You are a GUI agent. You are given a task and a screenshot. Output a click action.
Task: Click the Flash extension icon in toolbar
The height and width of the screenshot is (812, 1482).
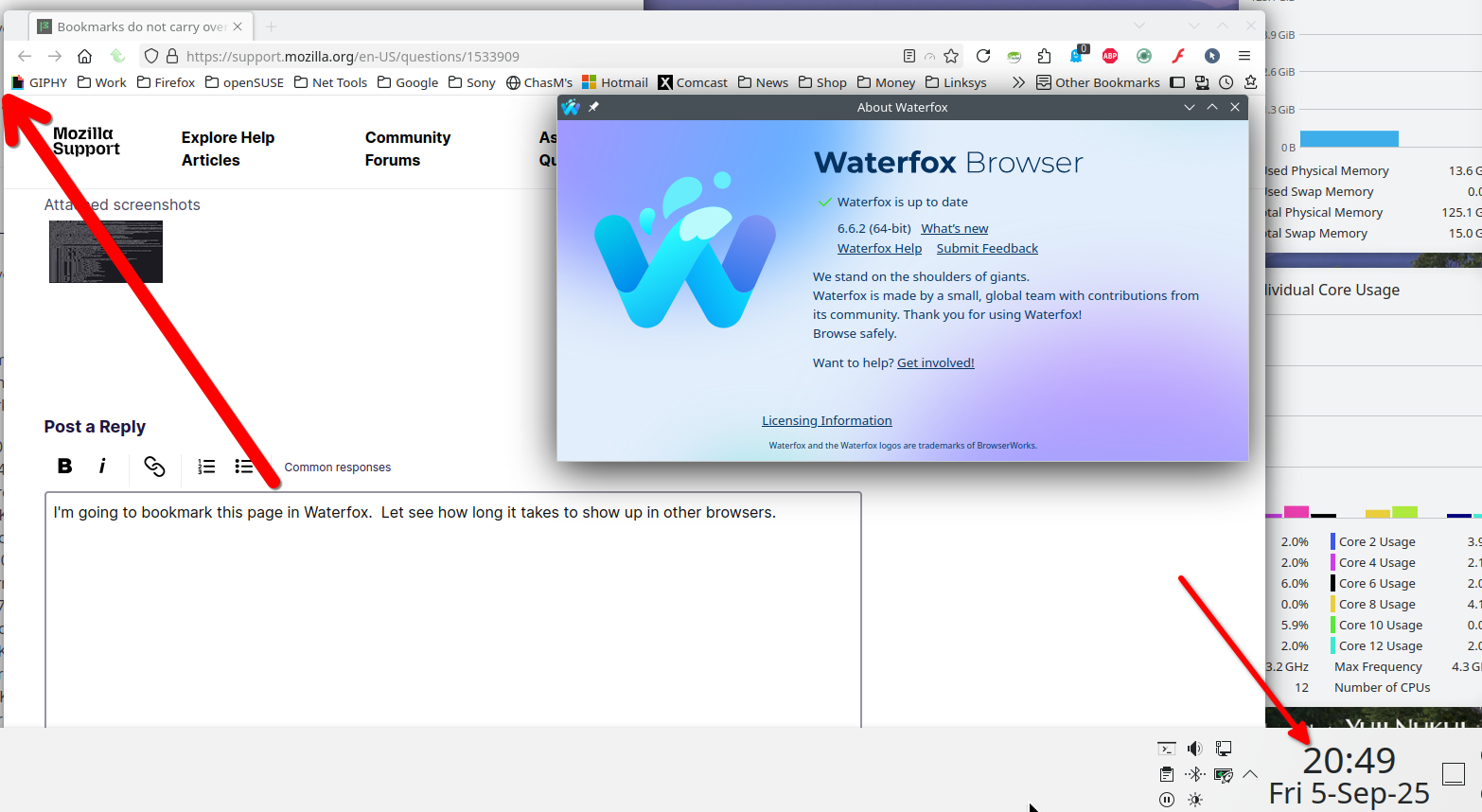tap(1178, 56)
